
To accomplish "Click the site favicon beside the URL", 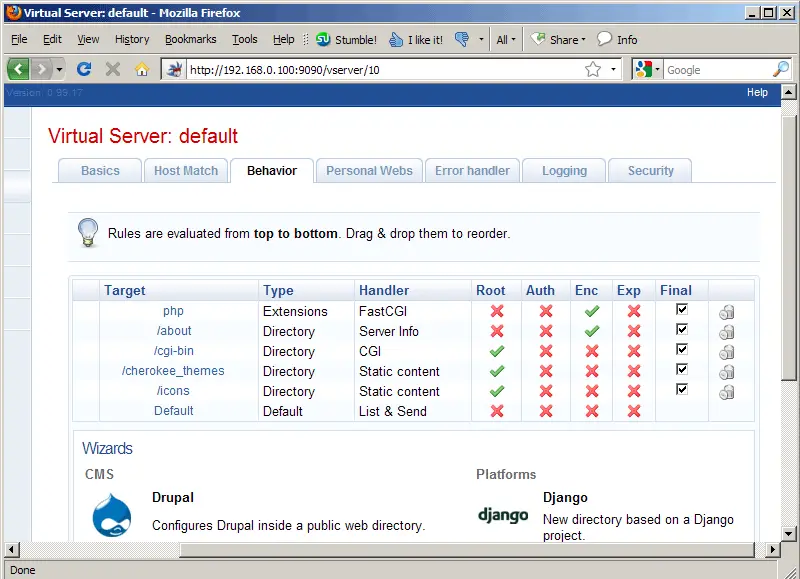I will pyautogui.click(x=174, y=69).
